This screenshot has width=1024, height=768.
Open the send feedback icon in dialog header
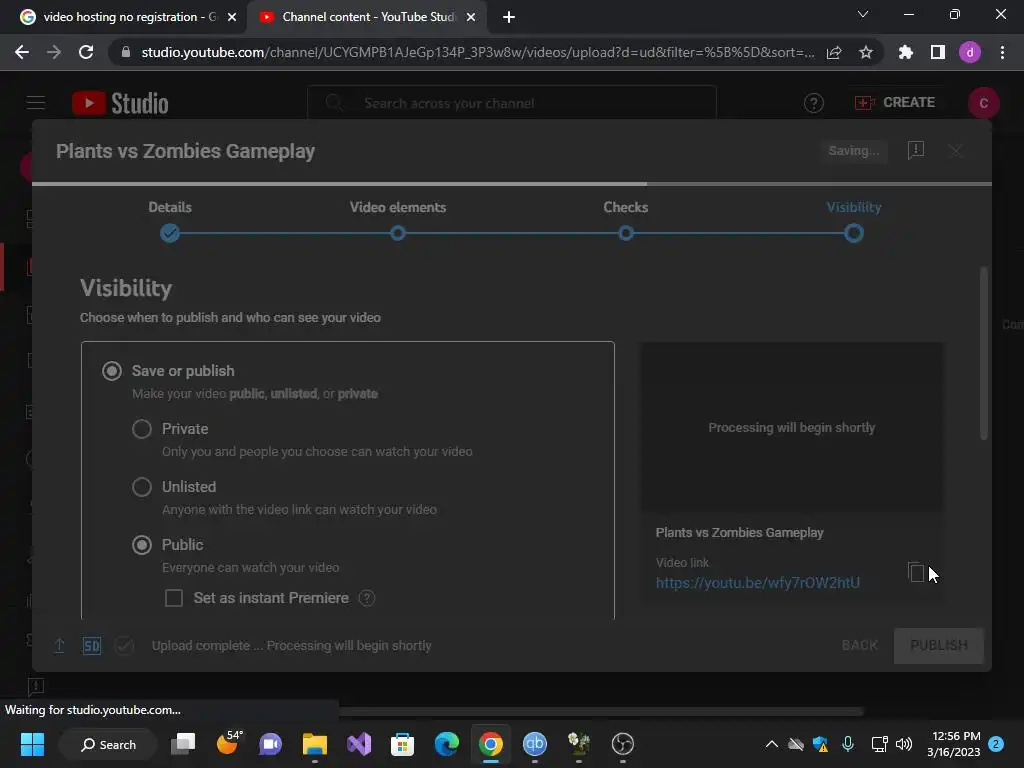916,150
